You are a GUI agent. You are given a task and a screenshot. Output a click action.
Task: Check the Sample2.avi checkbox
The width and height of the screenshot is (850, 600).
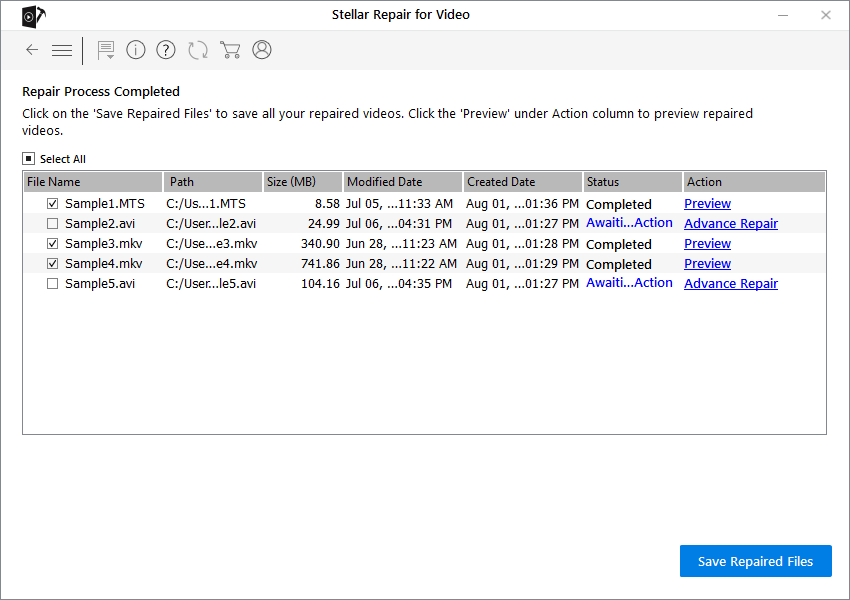[x=52, y=224]
